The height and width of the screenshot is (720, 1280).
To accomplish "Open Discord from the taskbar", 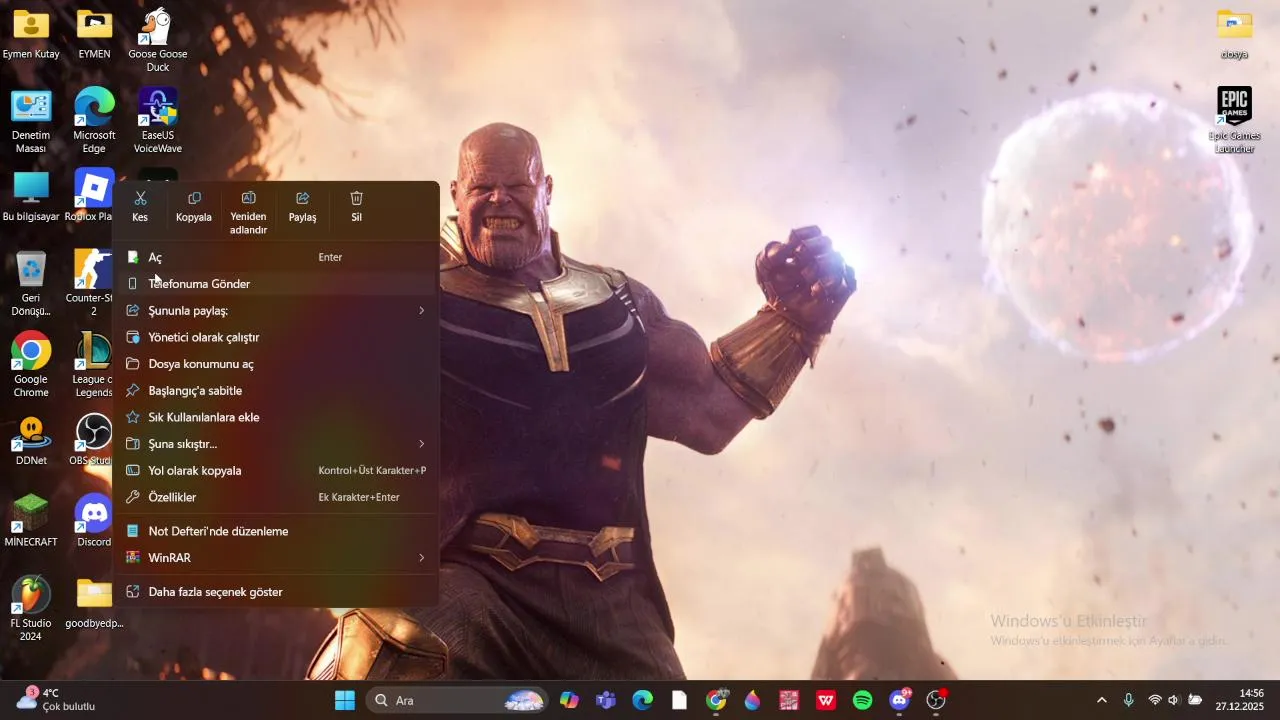I will 899,700.
